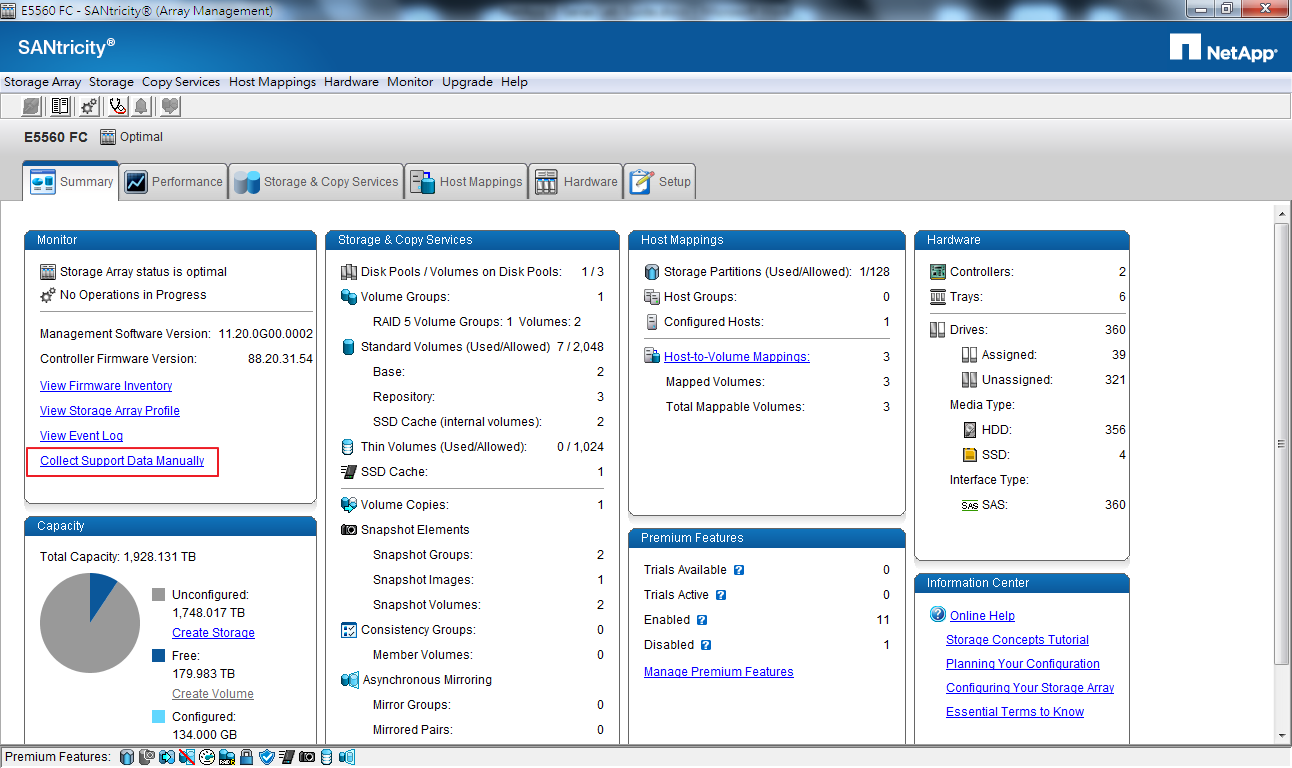Open Essential Terms to Know link
Viewport: 1292px width, 768px height.
coord(1015,712)
